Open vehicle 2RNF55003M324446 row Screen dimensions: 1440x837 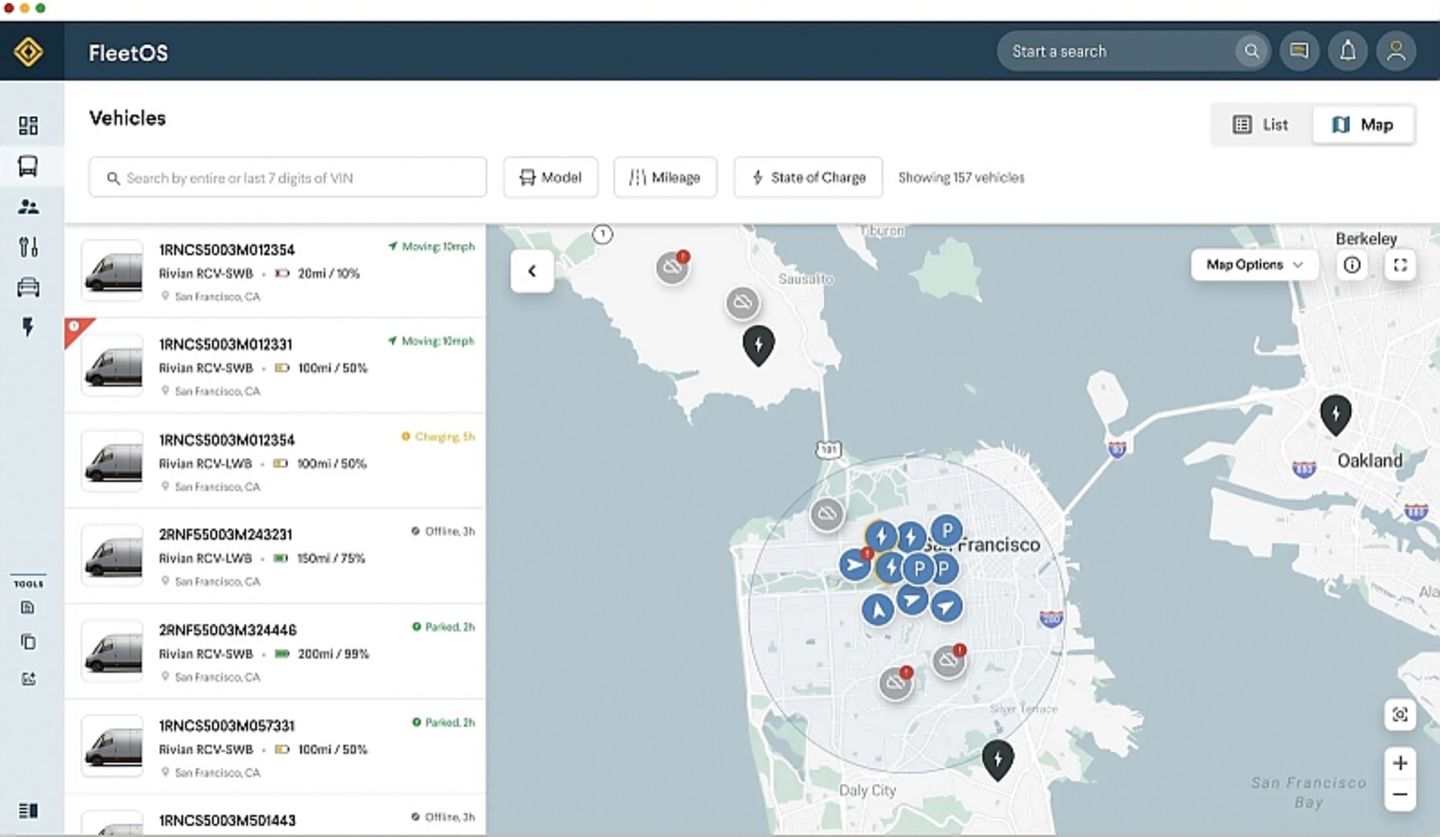coord(275,652)
